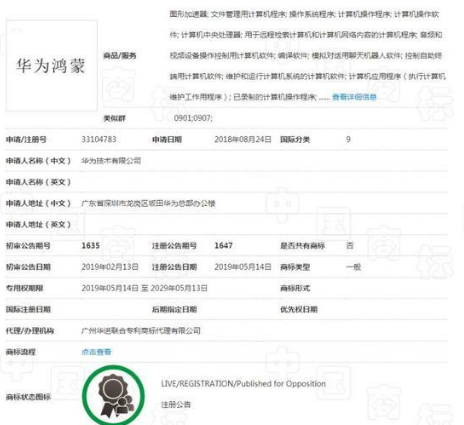Select the LIVE/REGISTRATION/Published for Opposition status

pyautogui.click(x=243, y=384)
